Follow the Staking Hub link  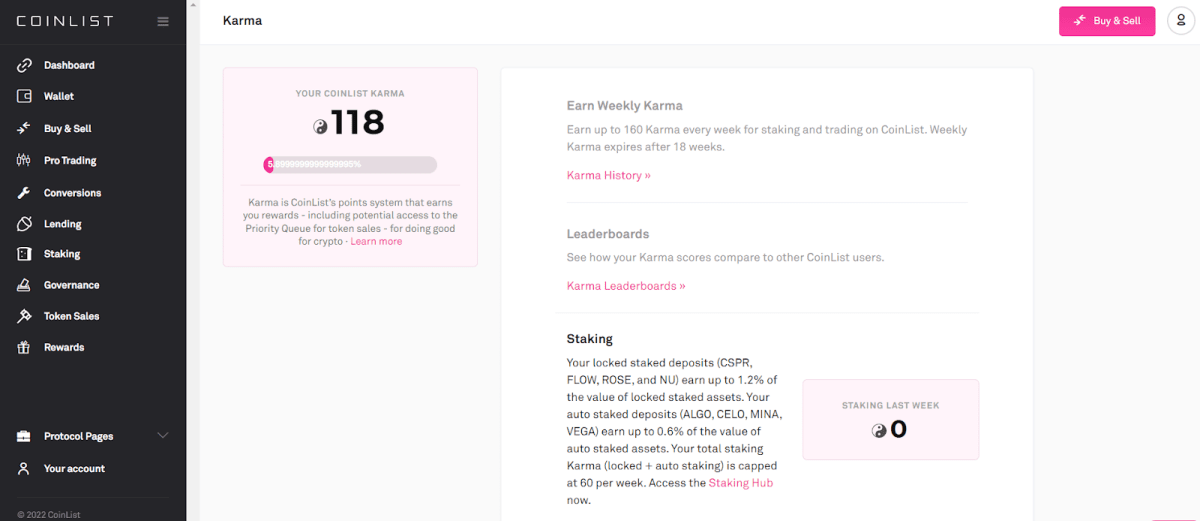coord(741,483)
